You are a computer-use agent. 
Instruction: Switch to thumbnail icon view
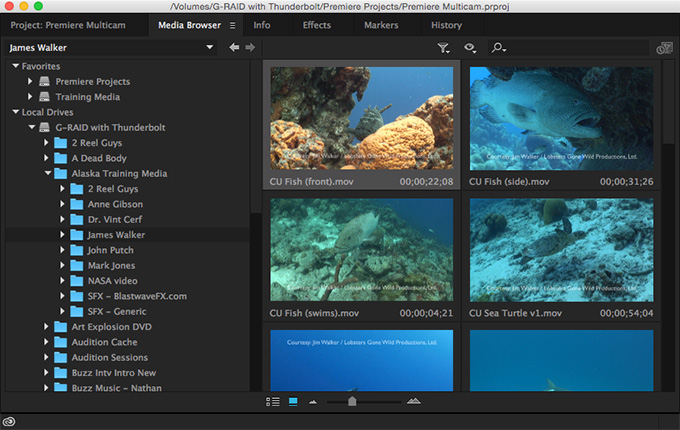click(293, 402)
